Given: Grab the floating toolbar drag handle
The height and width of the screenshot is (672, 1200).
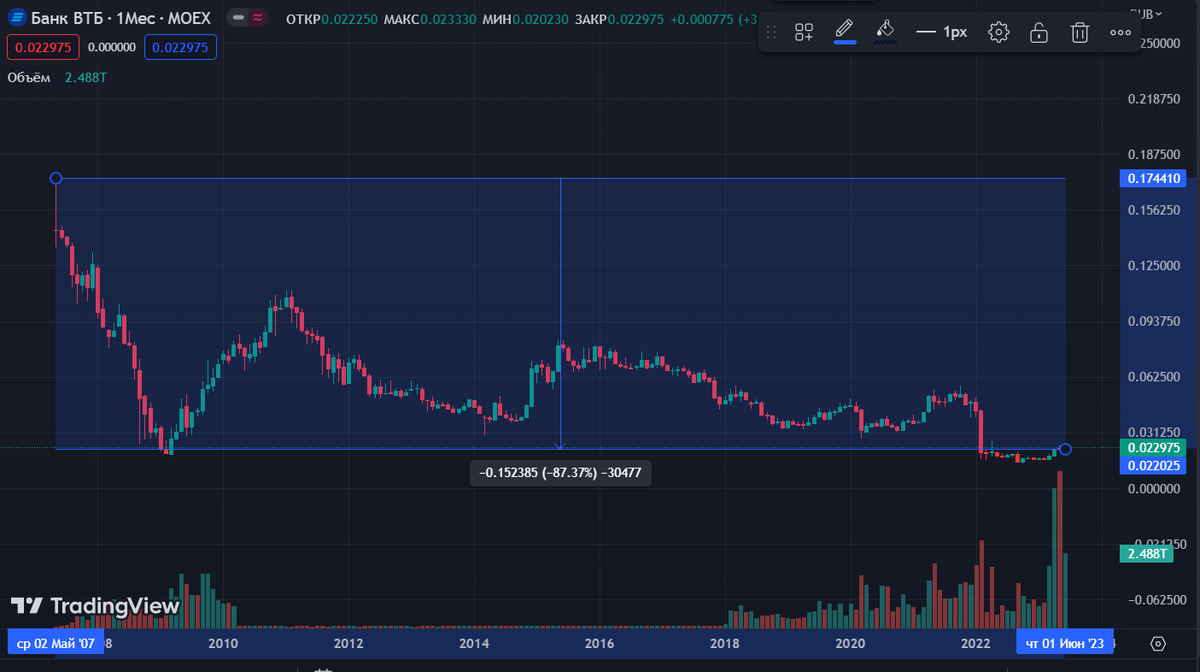Looking at the screenshot, I should pyautogui.click(x=771, y=32).
